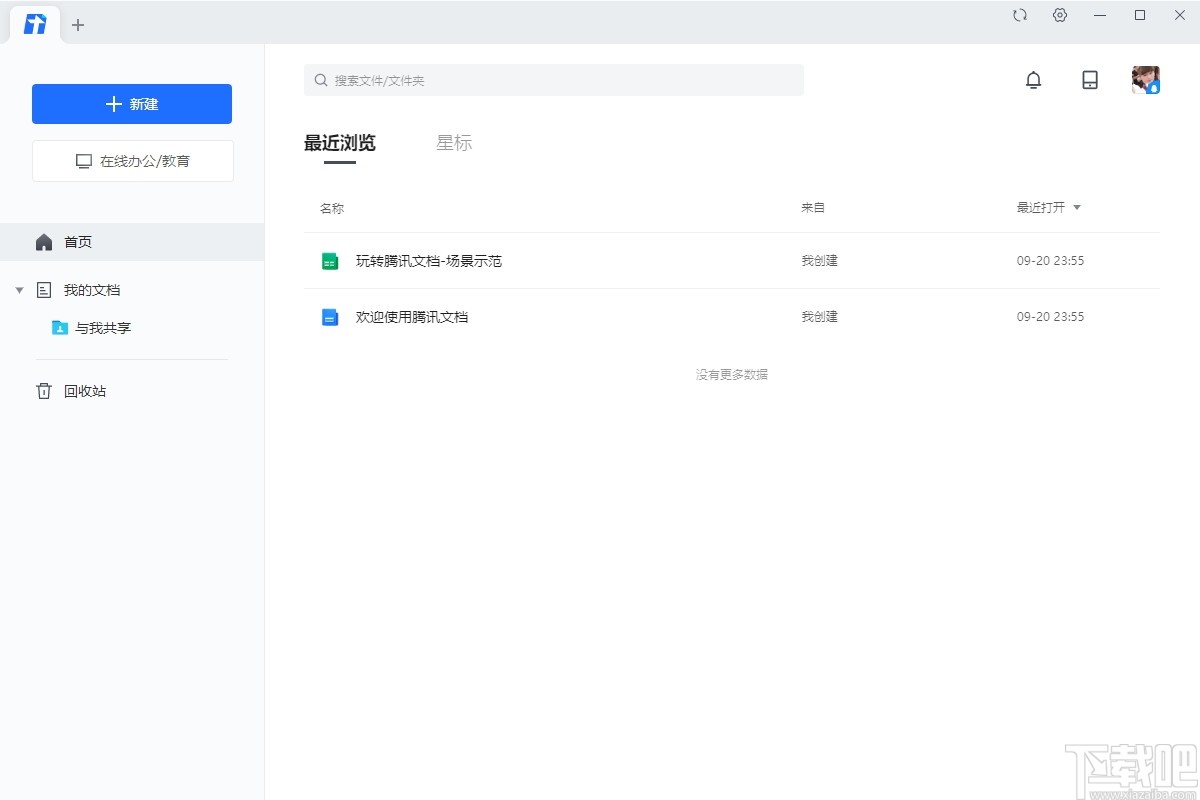Open your profile avatar
Image resolution: width=1200 pixels, height=800 pixels.
[x=1144, y=79]
